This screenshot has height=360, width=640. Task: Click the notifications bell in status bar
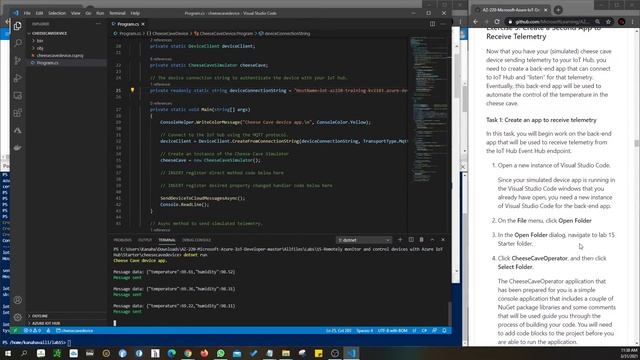(444, 331)
